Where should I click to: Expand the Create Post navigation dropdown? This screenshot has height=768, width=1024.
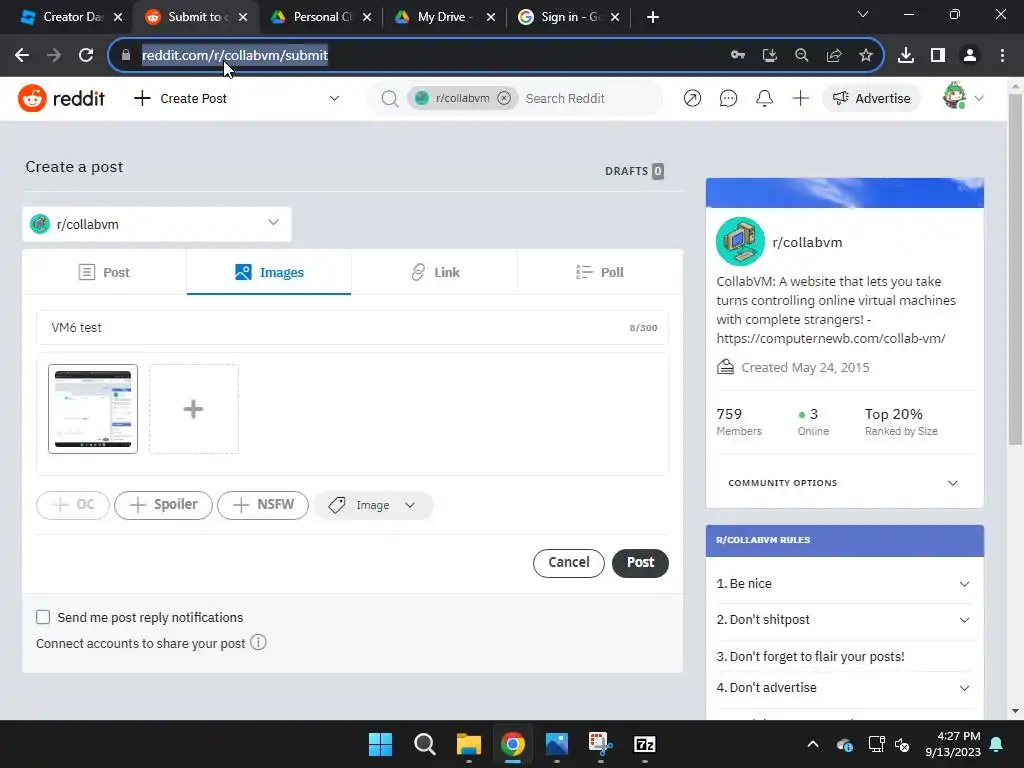click(334, 99)
